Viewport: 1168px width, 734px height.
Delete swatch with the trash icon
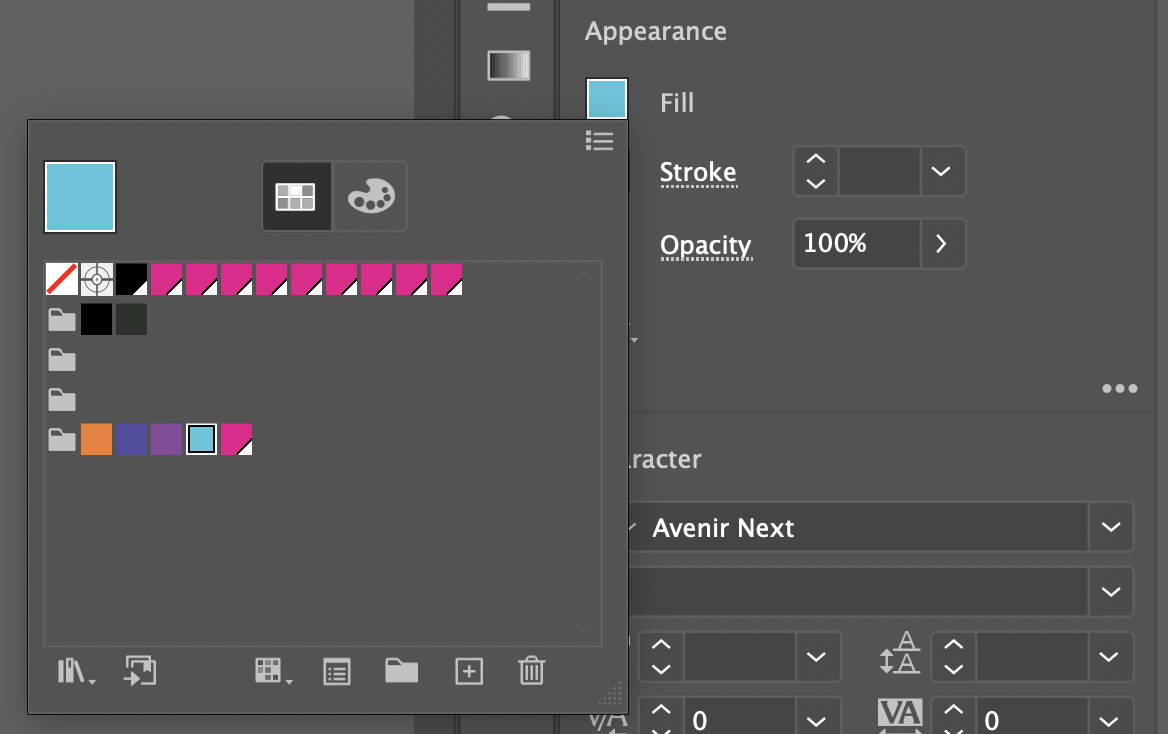click(531, 671)
